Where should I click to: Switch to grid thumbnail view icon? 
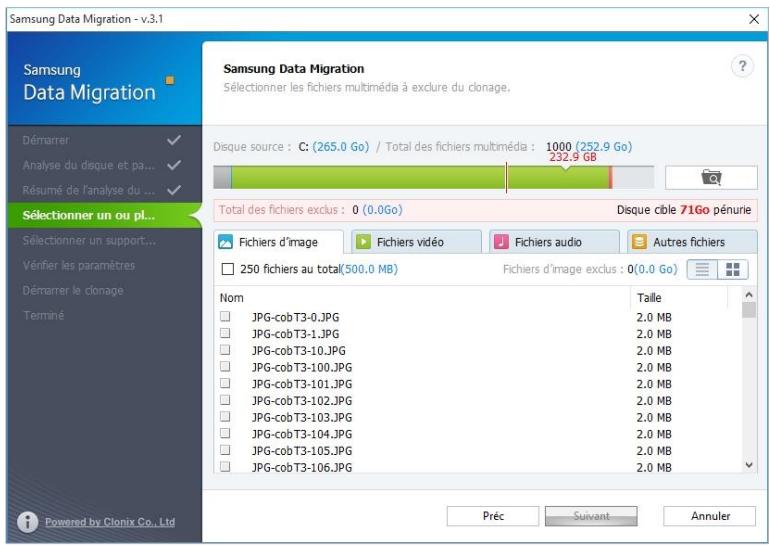point(733,269)
